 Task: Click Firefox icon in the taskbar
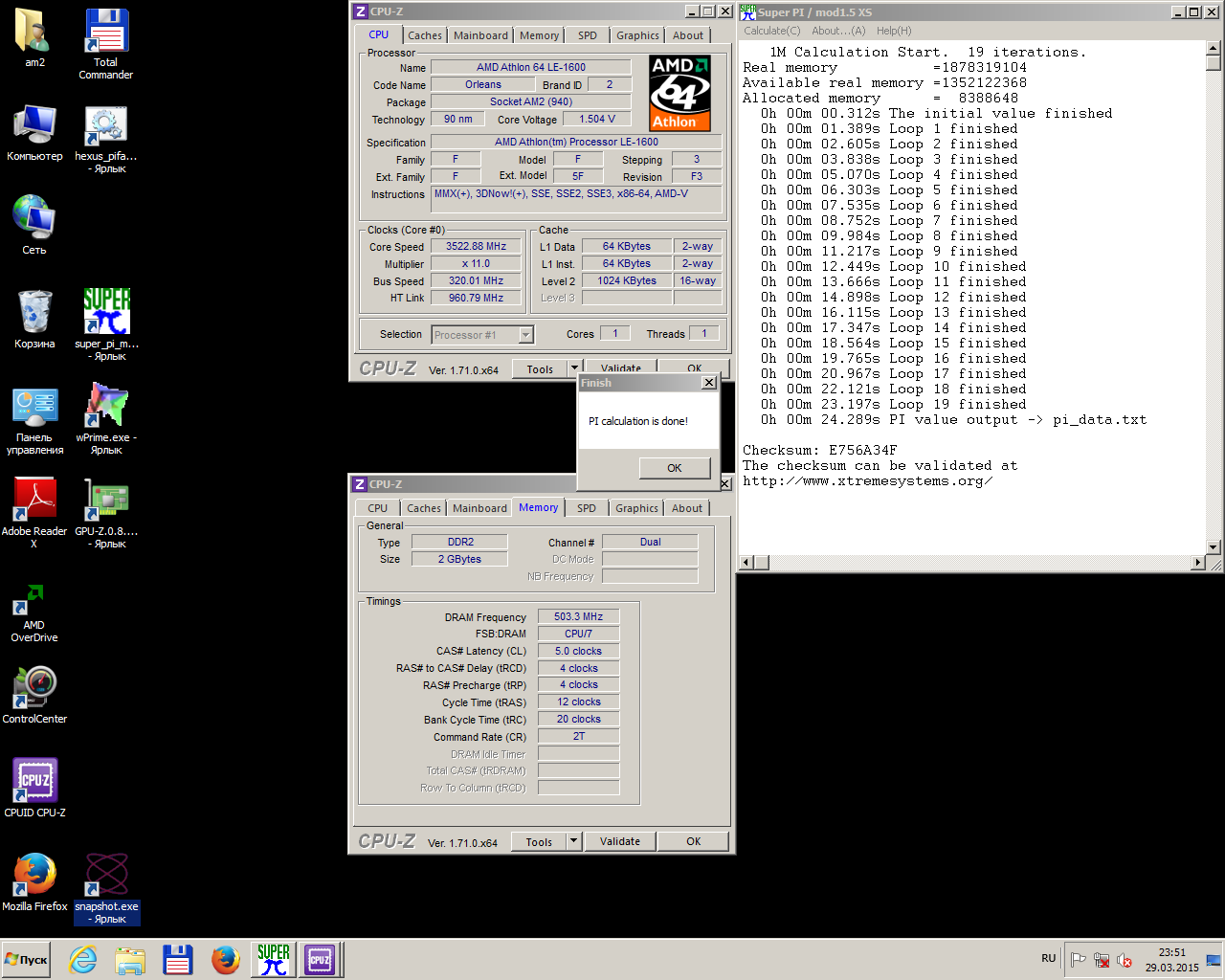[x=226, y=960]
